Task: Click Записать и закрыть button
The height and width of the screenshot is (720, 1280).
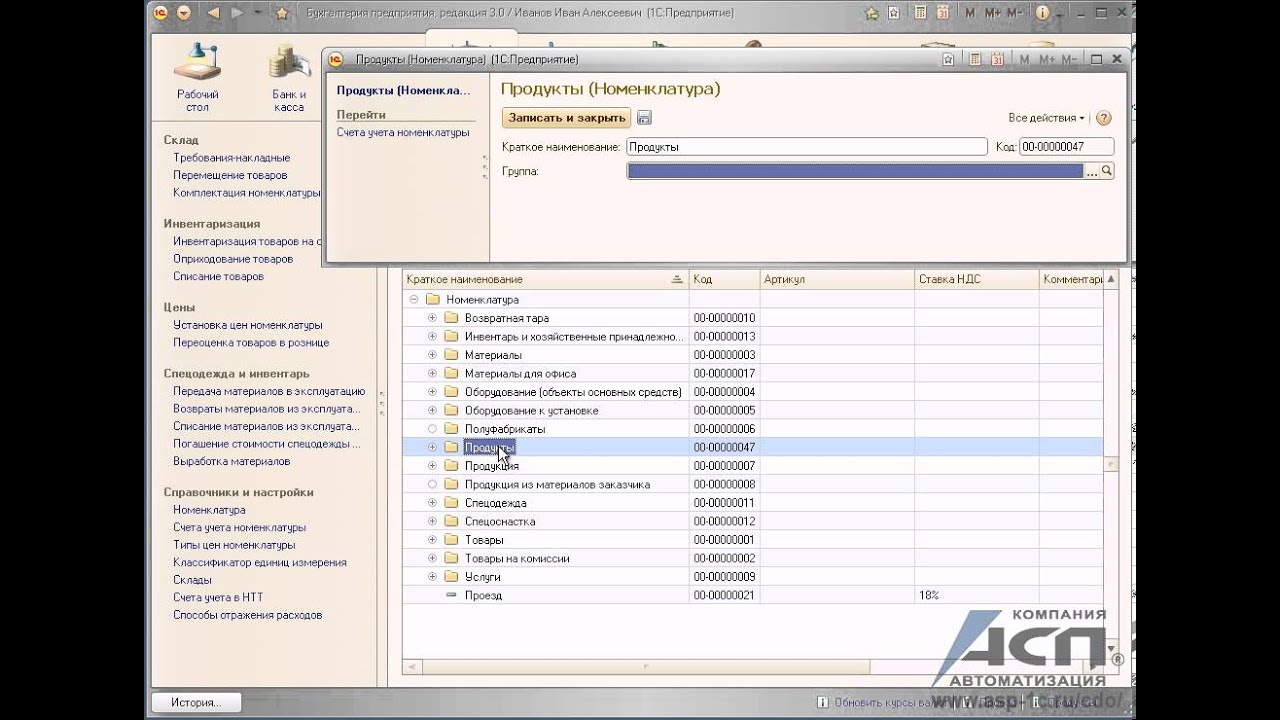Action: point(567,118)
